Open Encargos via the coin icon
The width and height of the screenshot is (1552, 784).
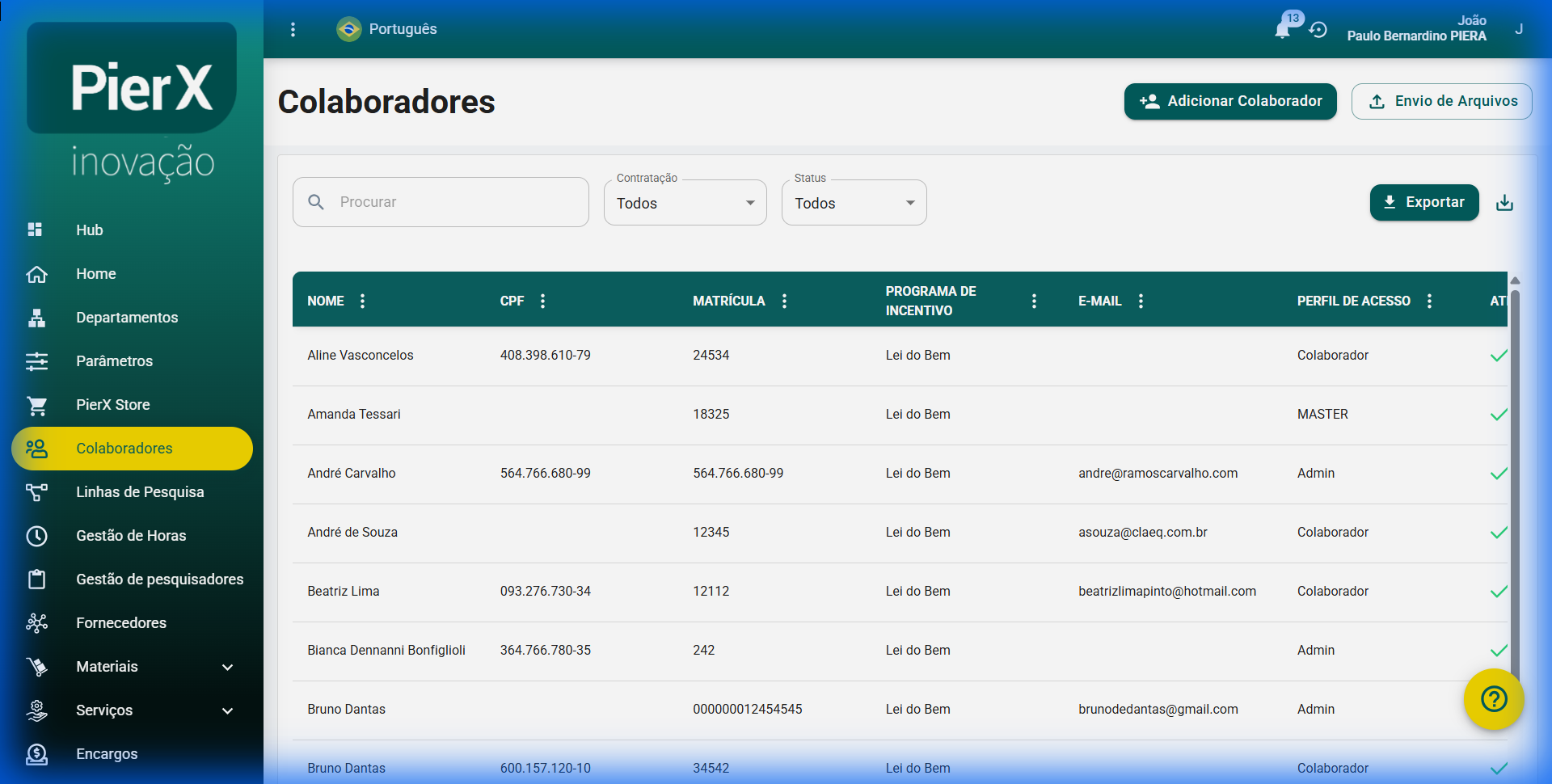[36, 754]
